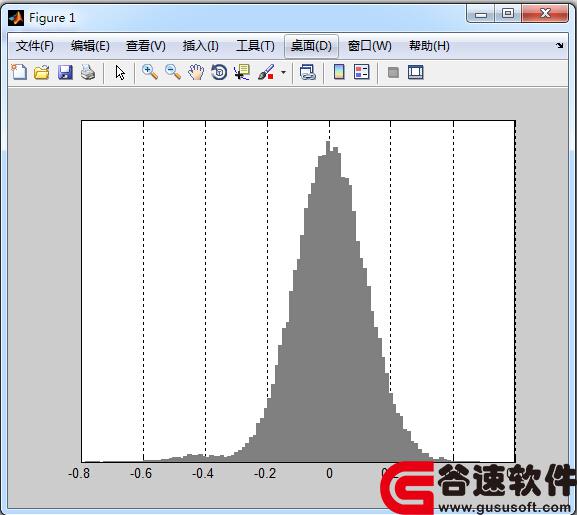577x515 pixels.
Task: Toggle the Link Plot icon
Action: pyautogui.click(x=308, y=72)
